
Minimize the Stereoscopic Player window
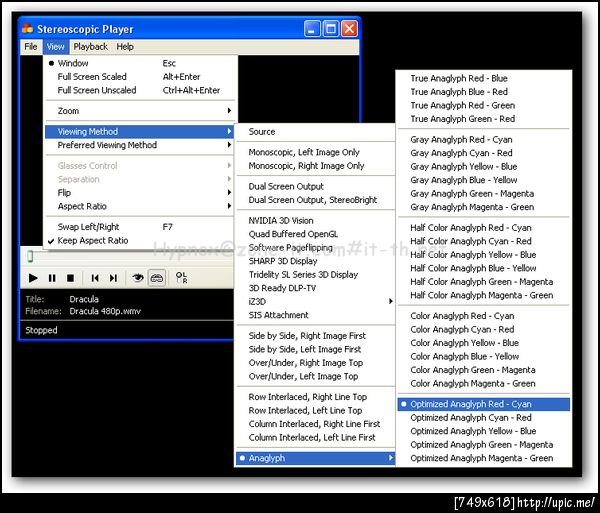click(312, 29)
